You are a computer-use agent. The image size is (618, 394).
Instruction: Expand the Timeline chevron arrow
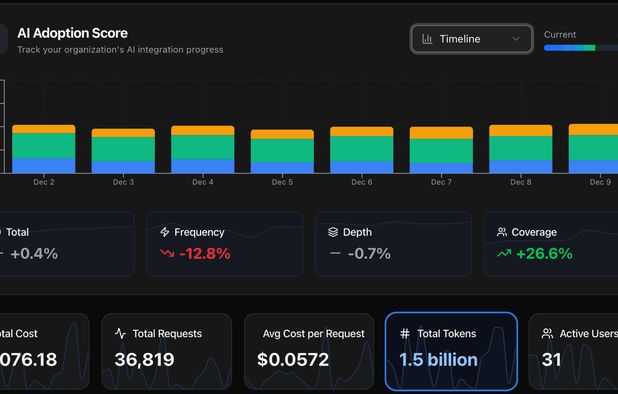[516, 39]
